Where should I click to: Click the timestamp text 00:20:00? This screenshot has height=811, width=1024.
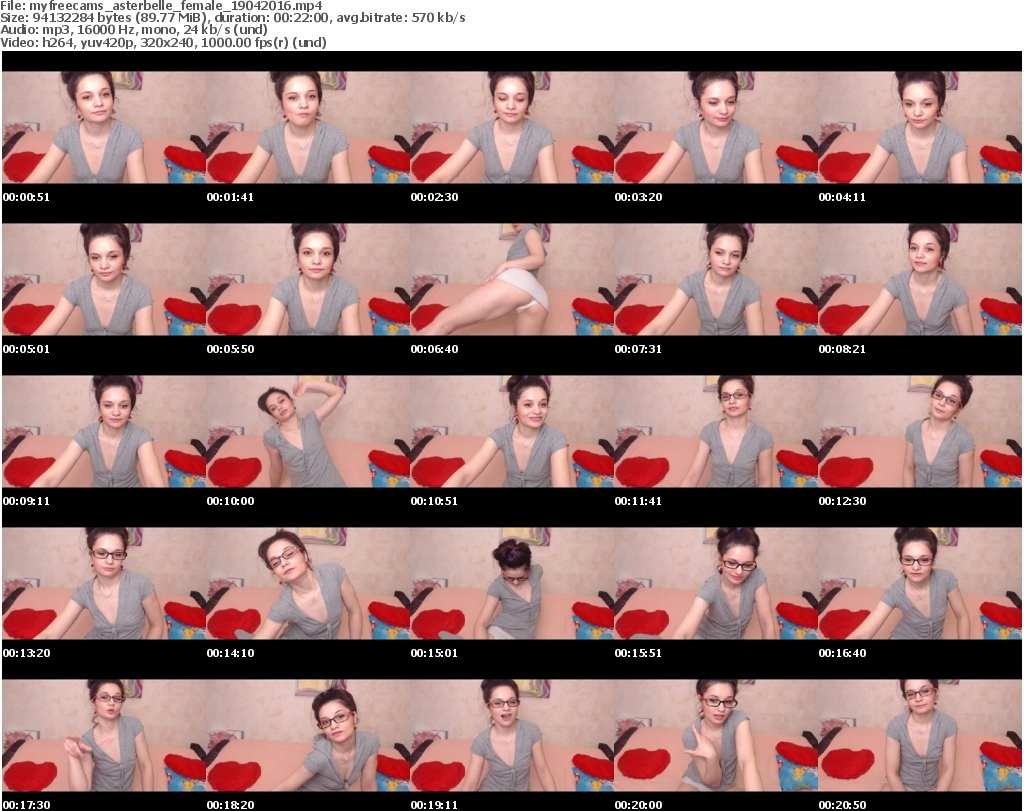click(x=638, y=805)
